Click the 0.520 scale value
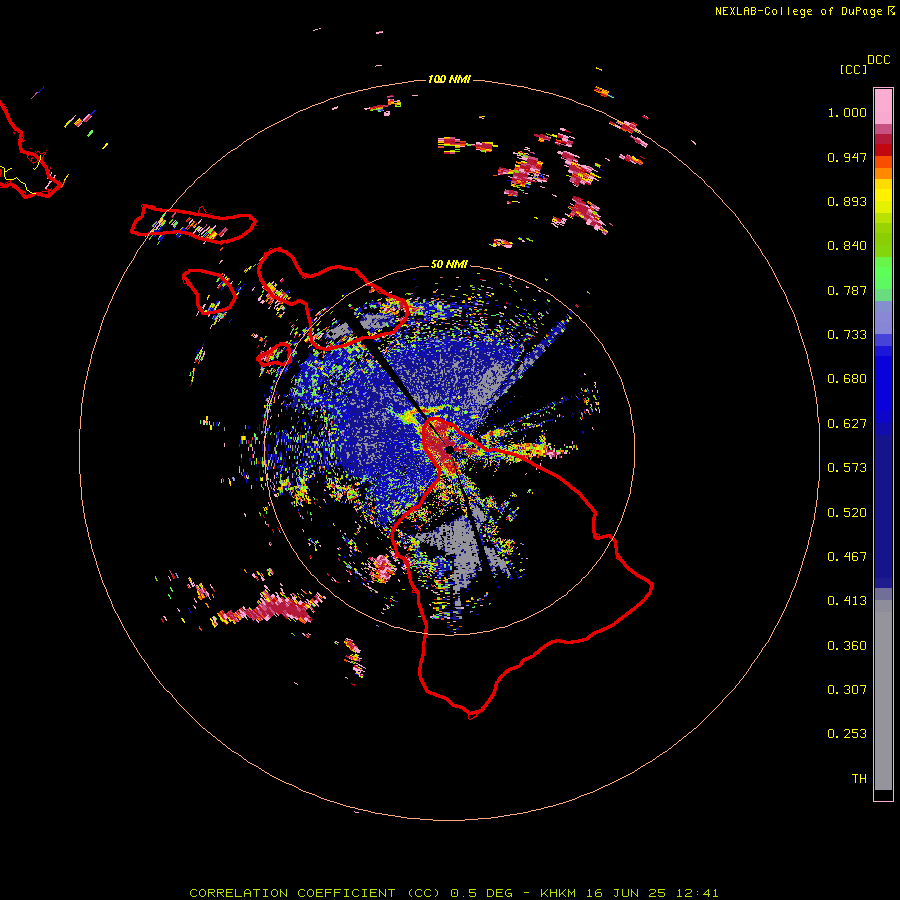This screenshot has width=900, height=900. point(847,513)
